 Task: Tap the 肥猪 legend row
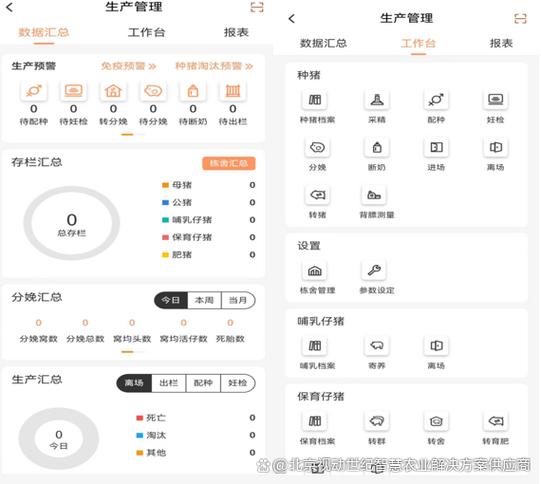point(209,255)
